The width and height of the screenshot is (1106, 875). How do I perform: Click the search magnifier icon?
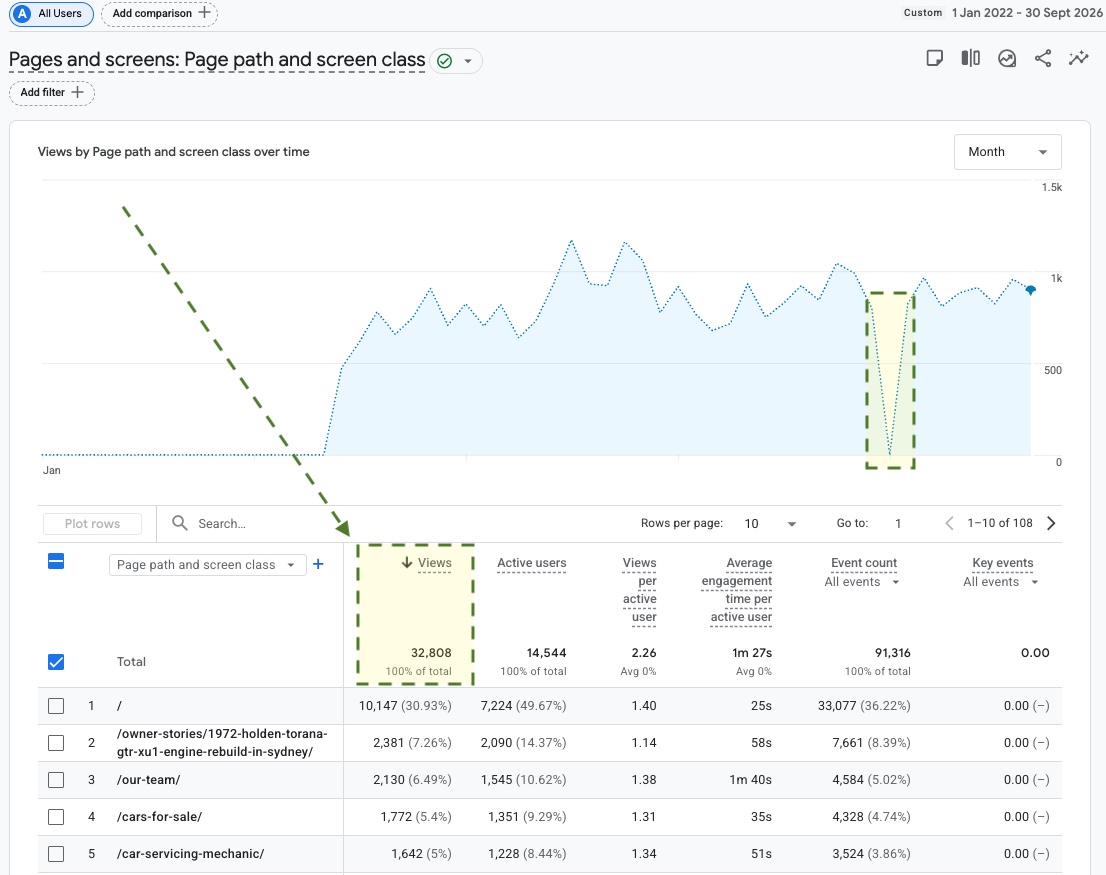pyautogui.click(x=180, y=523)
